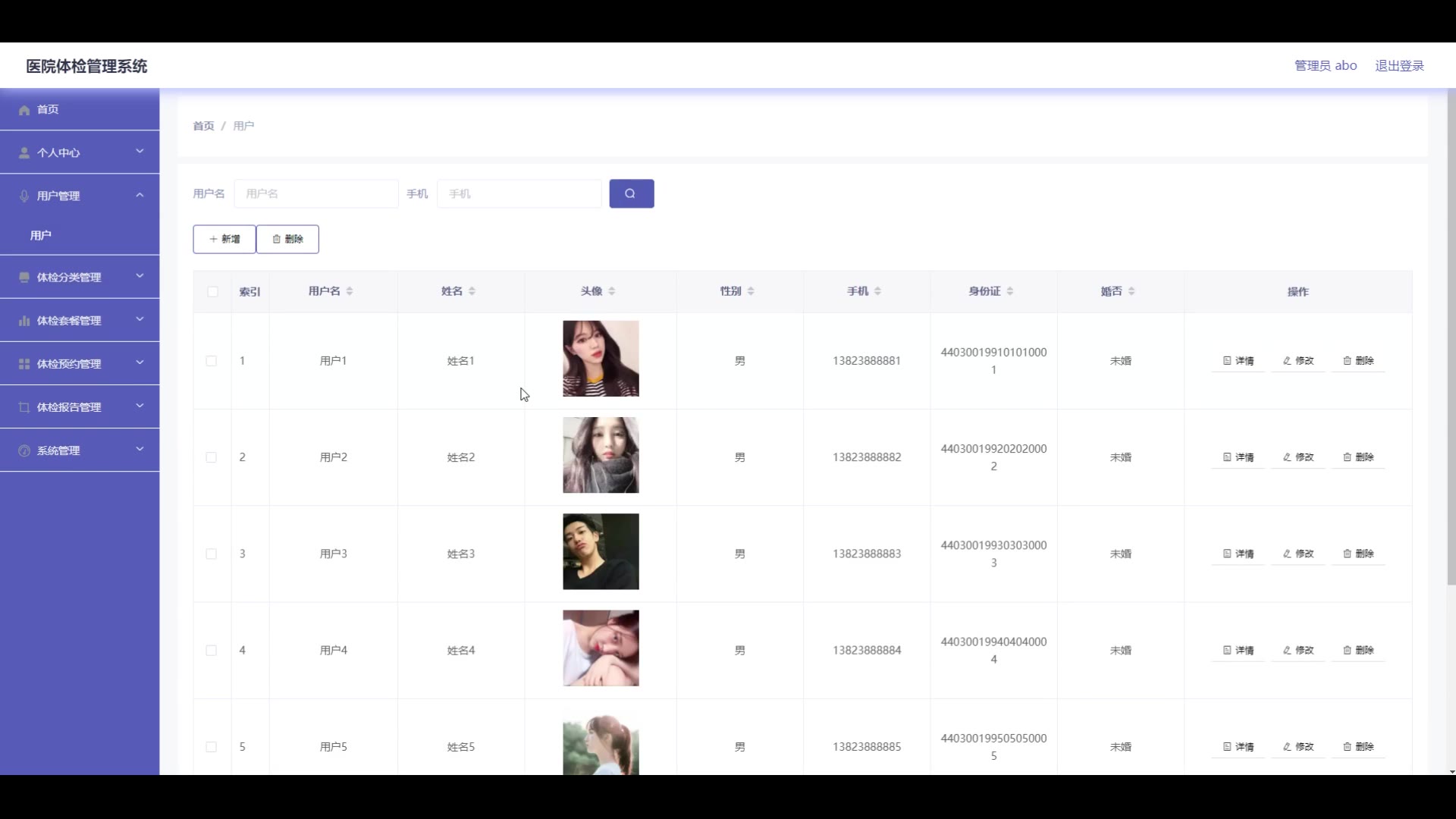Click 修改 for 用户4 row
The image size is (1456, 819).
coord(1298,650)
